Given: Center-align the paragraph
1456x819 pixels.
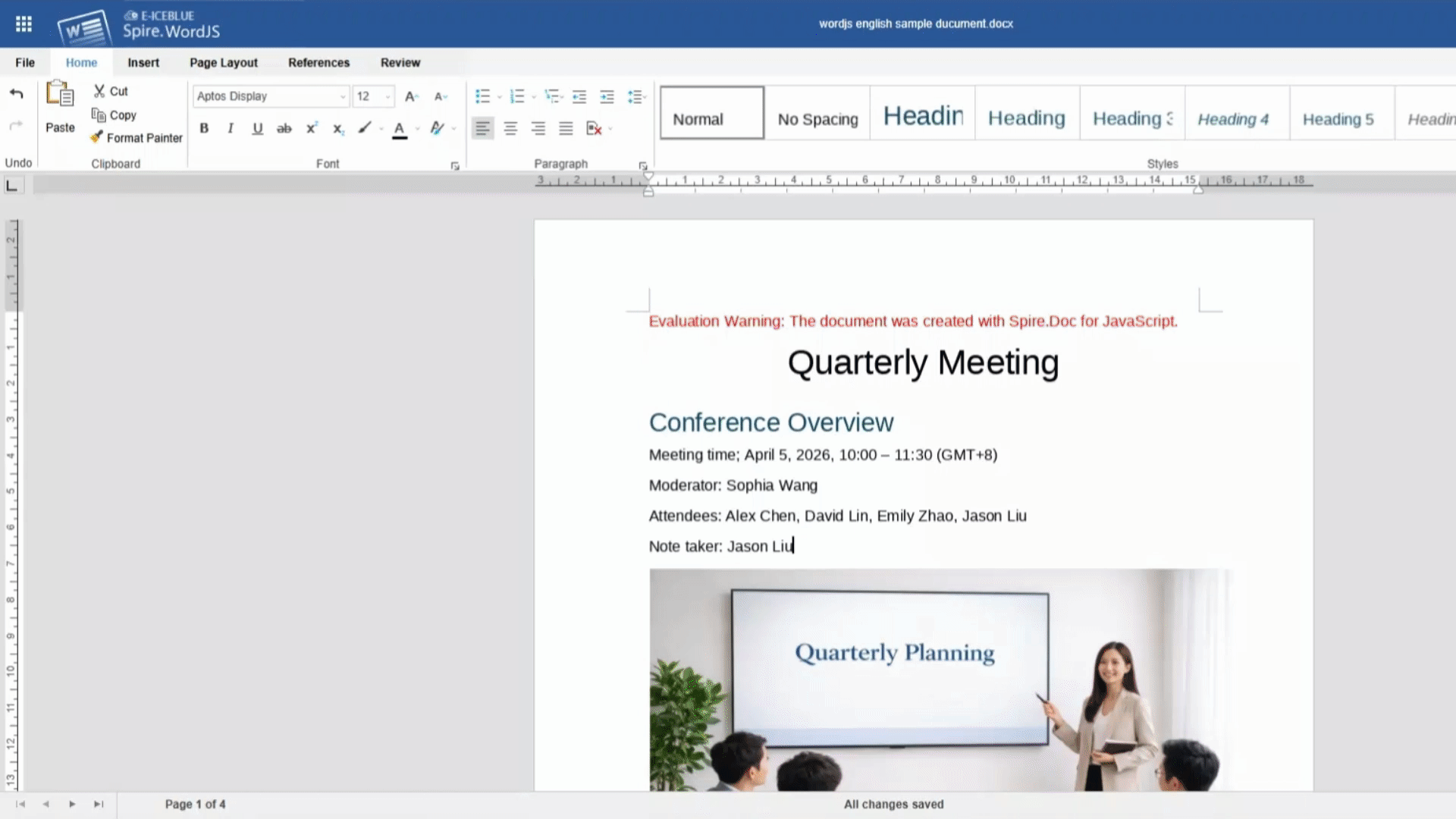Looking at the screenshot, I should 510,128.
